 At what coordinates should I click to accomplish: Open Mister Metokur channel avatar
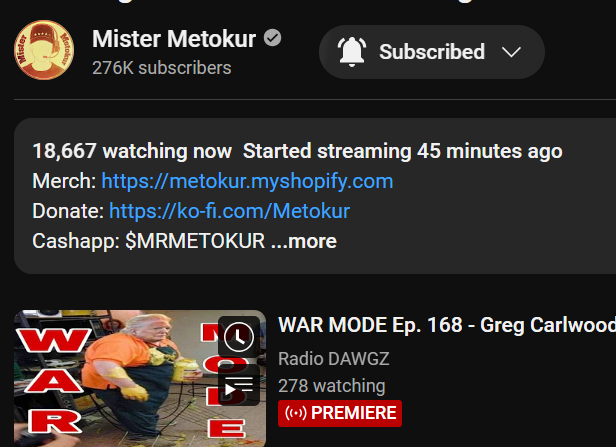[x=44, y=50]
